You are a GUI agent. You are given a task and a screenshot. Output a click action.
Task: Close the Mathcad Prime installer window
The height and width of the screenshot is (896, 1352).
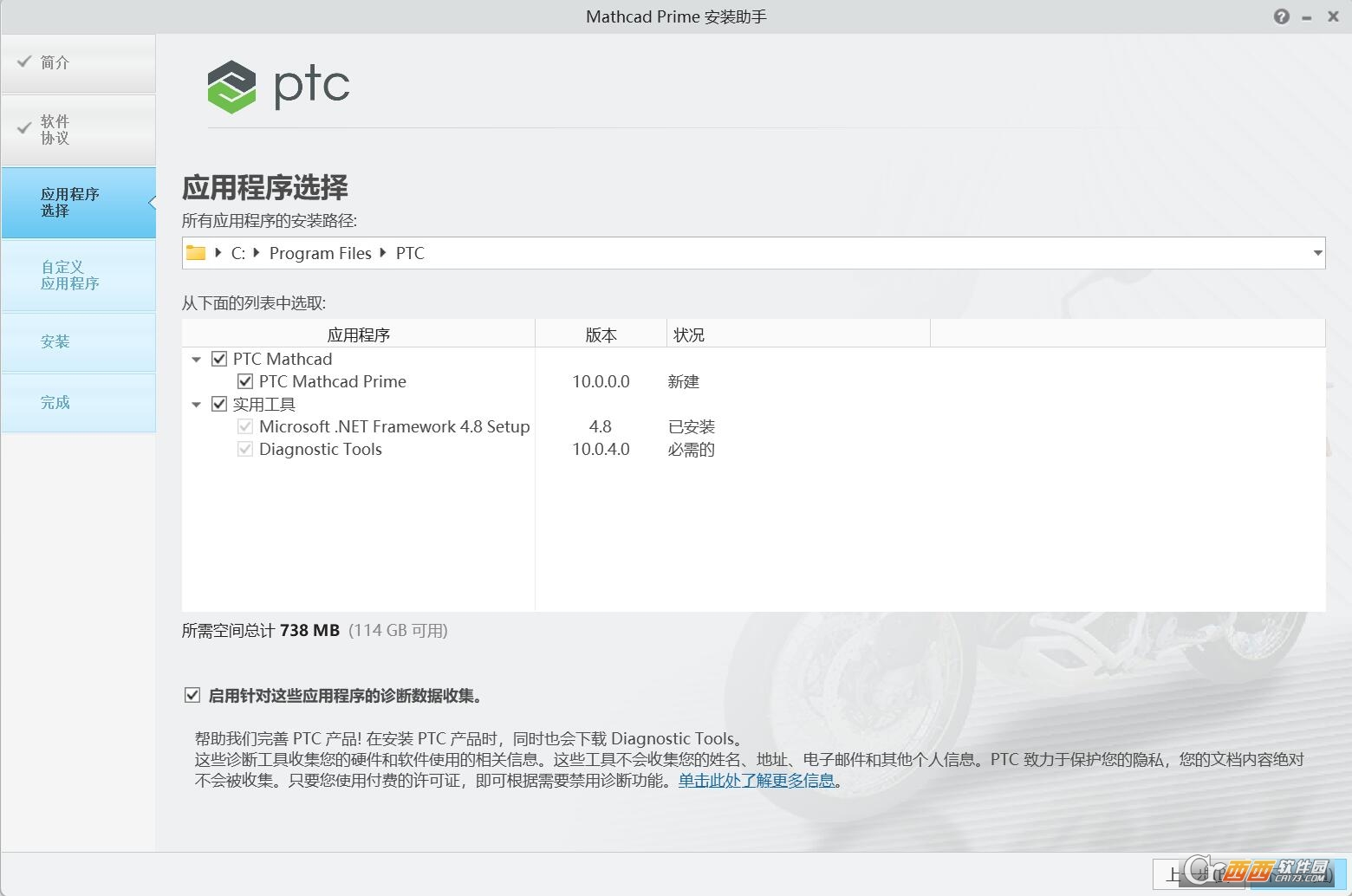click(1333, 16)
